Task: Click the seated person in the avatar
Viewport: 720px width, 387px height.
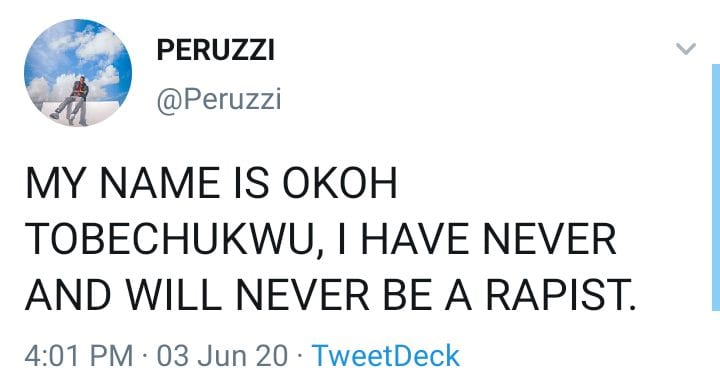Action: 73,102
